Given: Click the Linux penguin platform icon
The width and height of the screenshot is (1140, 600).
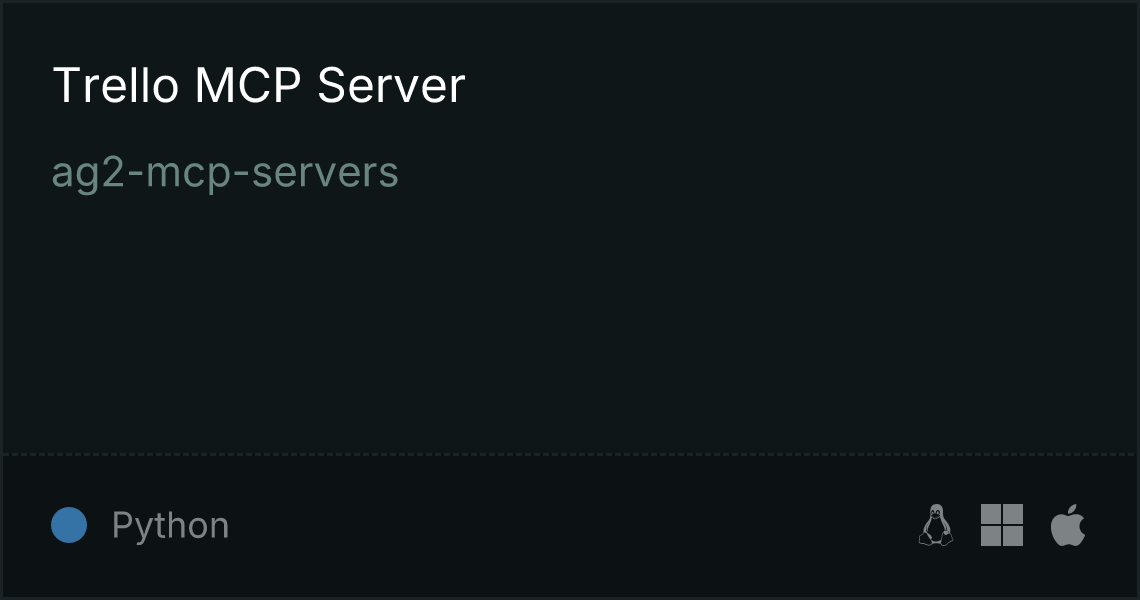Looking at the screenshot, I should coord(936,525).
